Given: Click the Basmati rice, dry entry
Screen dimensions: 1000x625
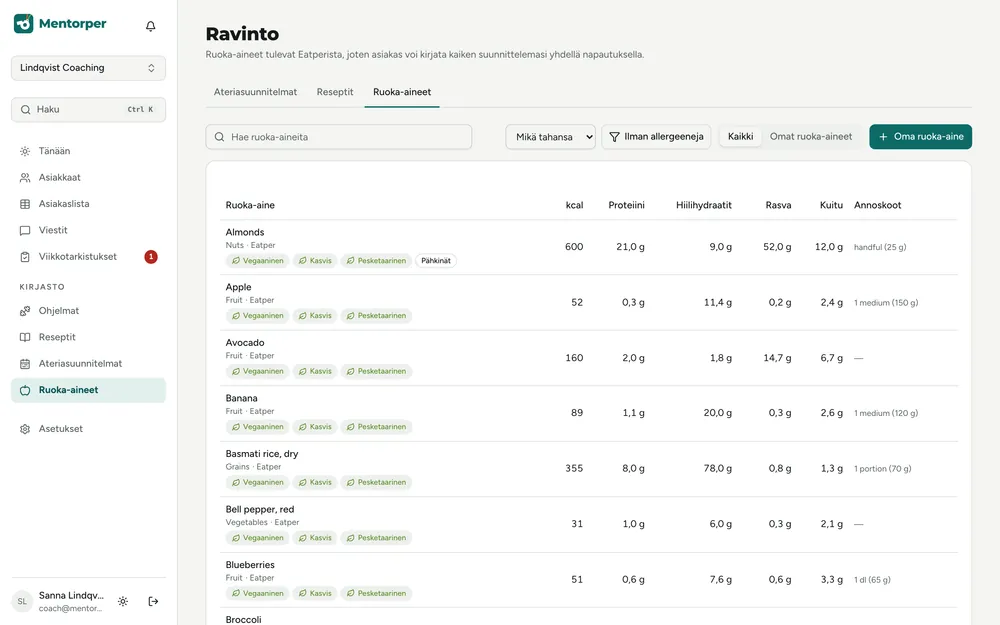Looking at the screenshot, I should coord(262,453).
